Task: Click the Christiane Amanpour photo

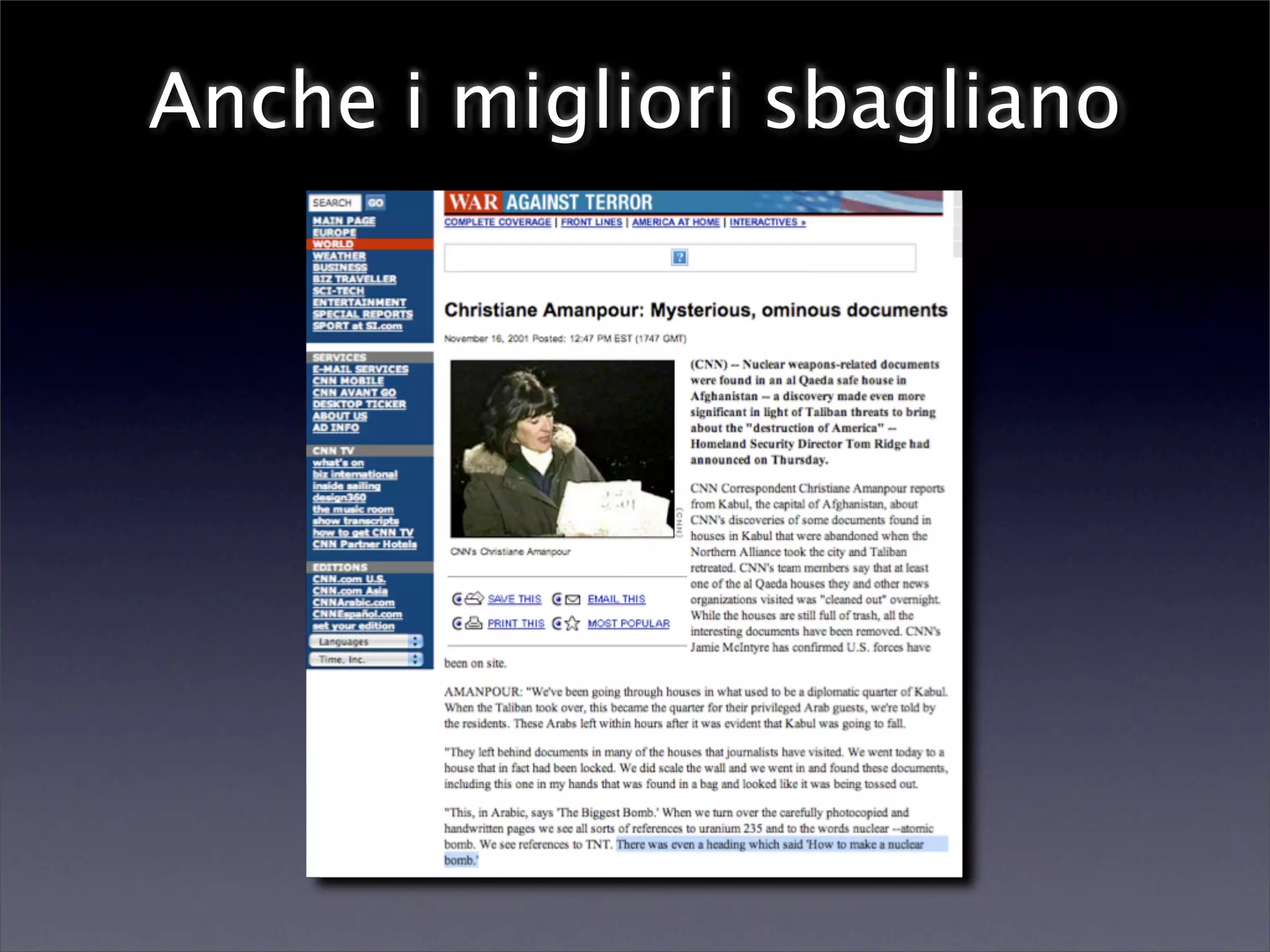Action: [x=562, y=449]
